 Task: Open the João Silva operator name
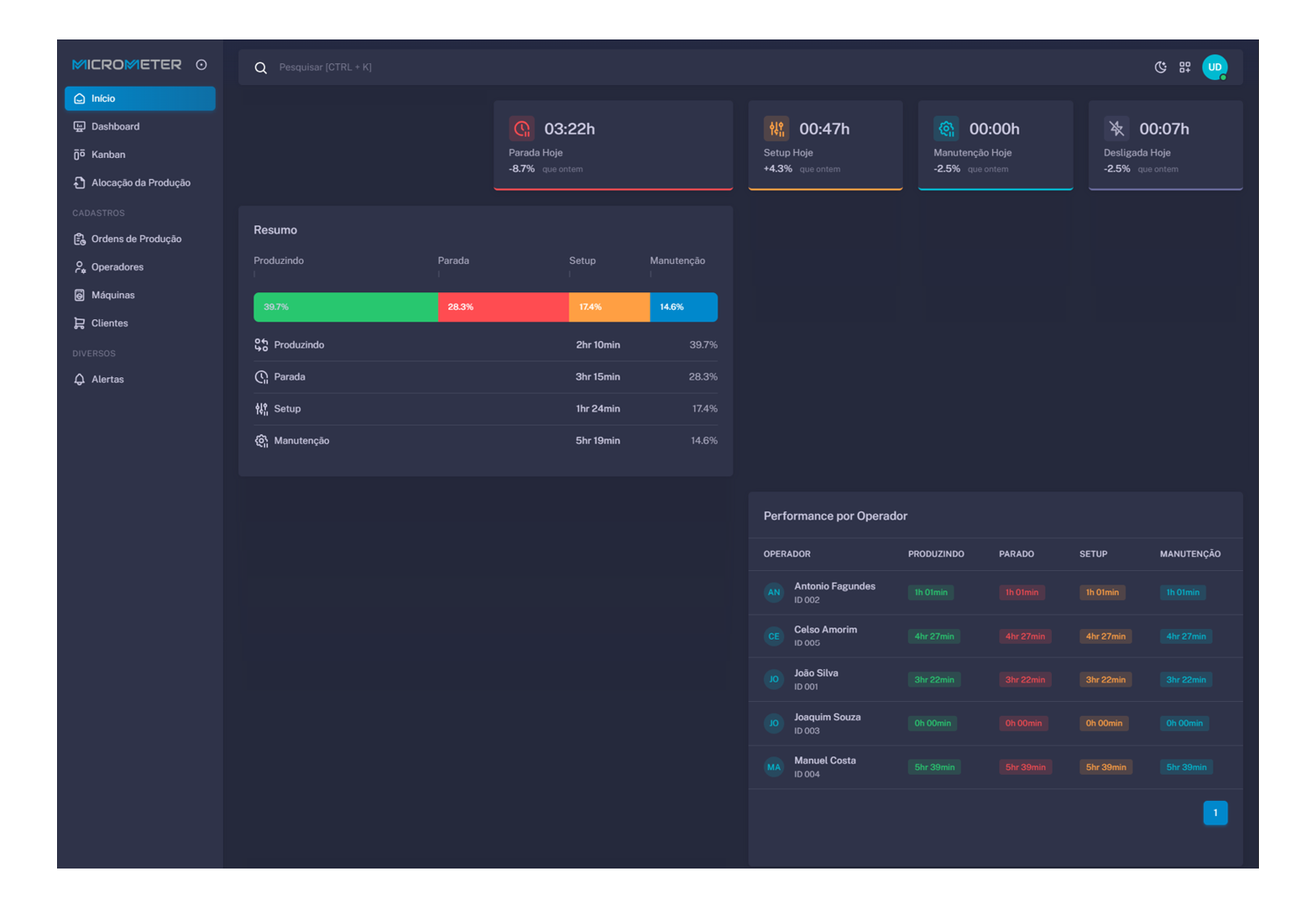(x=816, y=674)
